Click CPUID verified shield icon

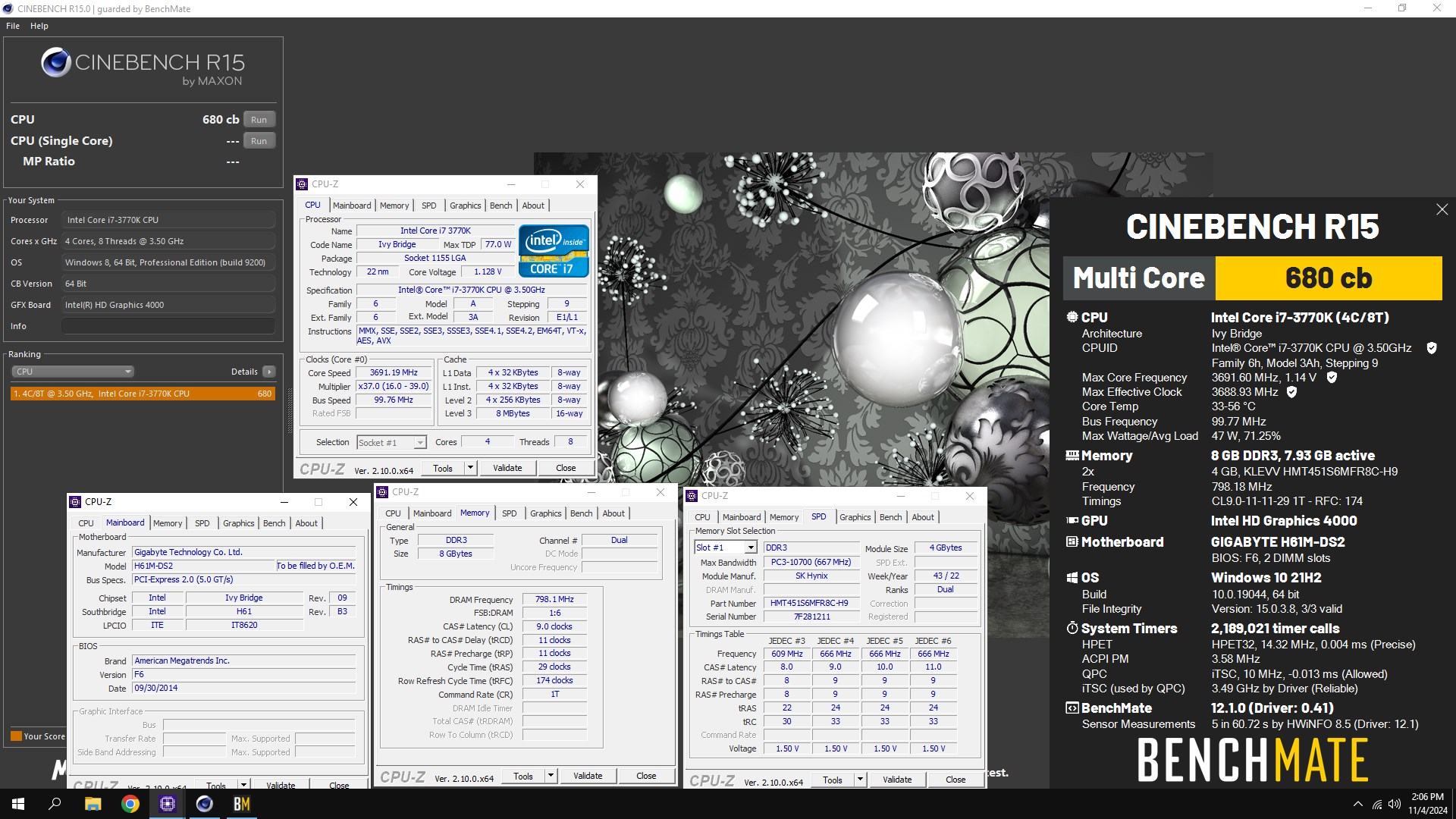1432,348
